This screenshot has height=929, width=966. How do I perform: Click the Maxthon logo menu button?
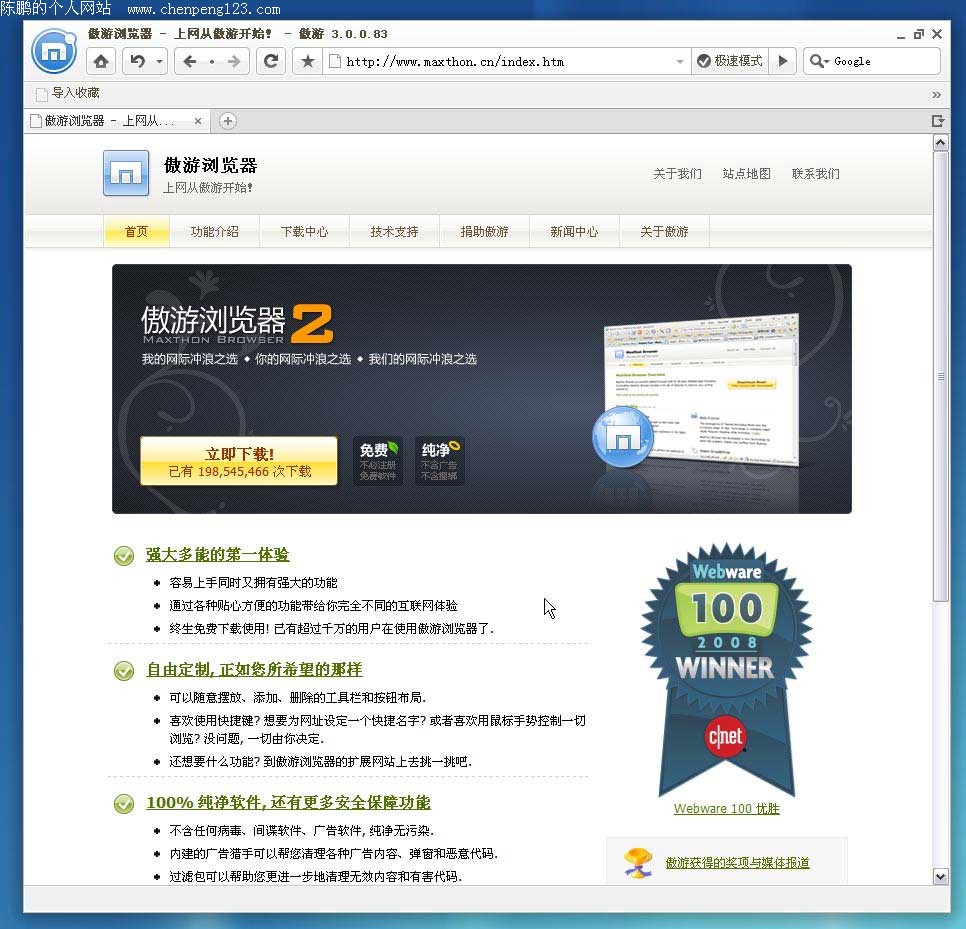pos(54,51)
